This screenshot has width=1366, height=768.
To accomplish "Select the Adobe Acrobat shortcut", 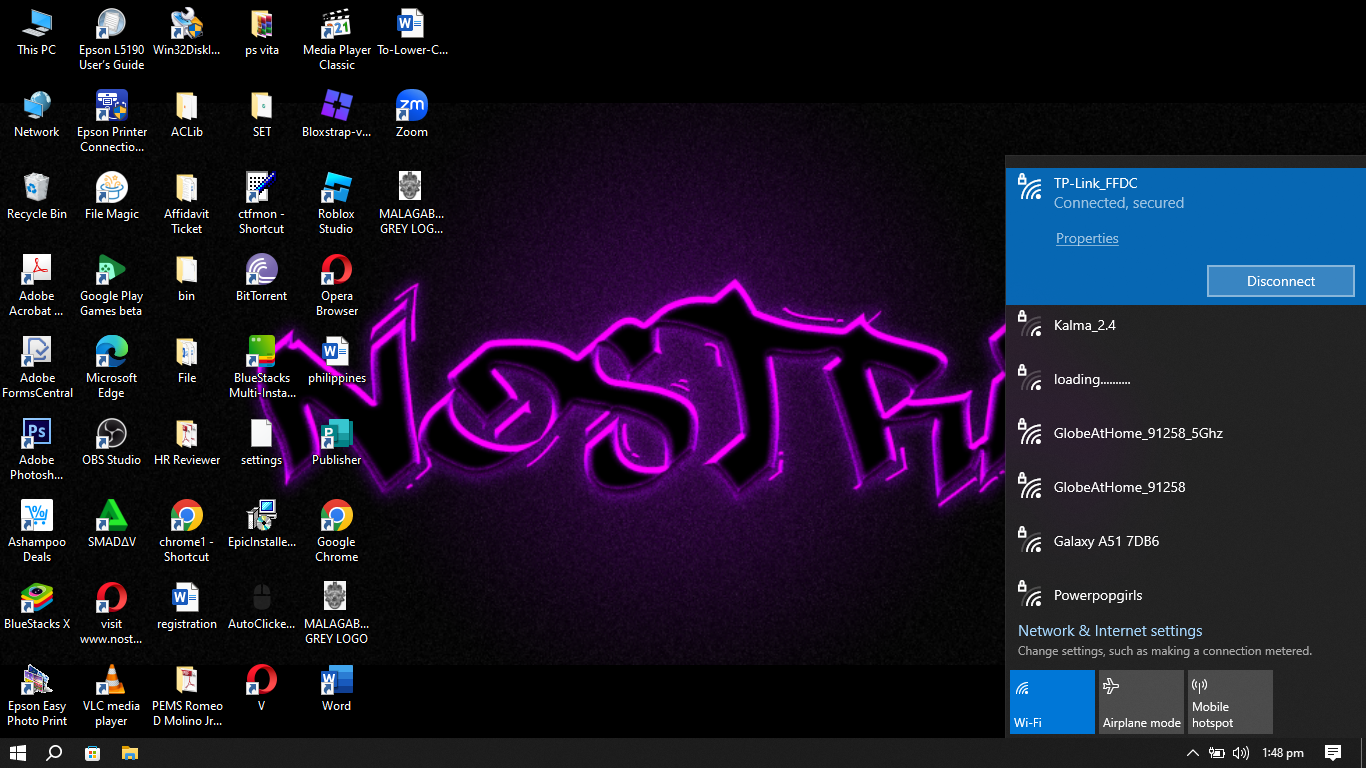I will 37,286.
